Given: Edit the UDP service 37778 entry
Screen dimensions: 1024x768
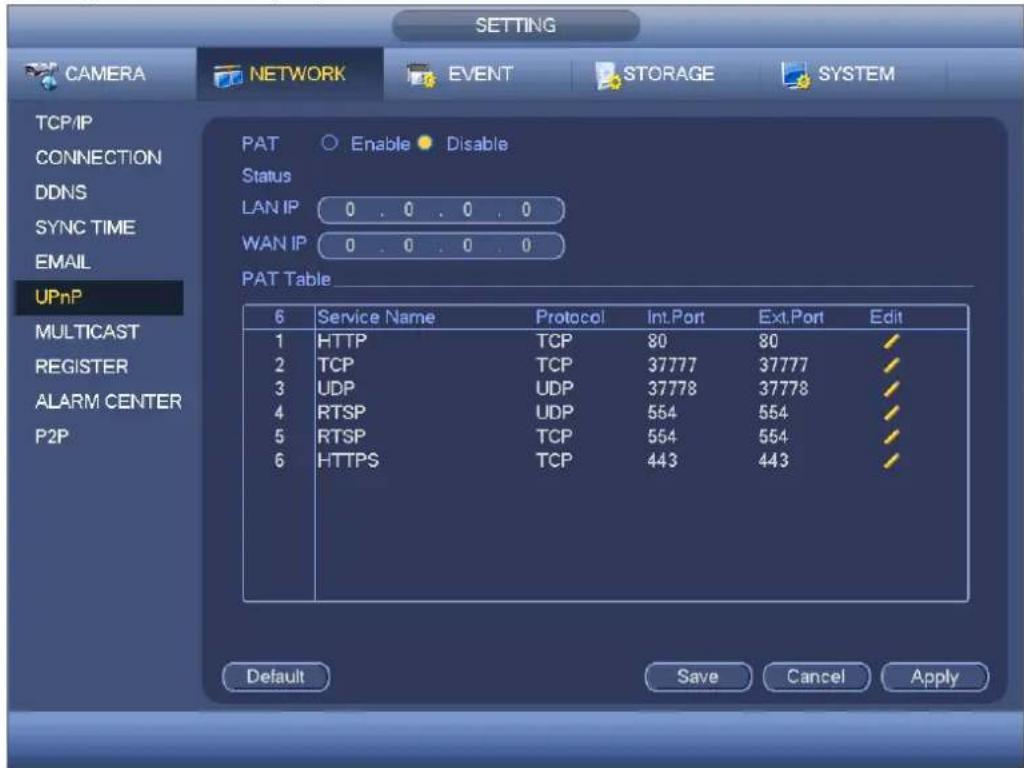Looking at the screenshot, I should (x=891, y=389).
